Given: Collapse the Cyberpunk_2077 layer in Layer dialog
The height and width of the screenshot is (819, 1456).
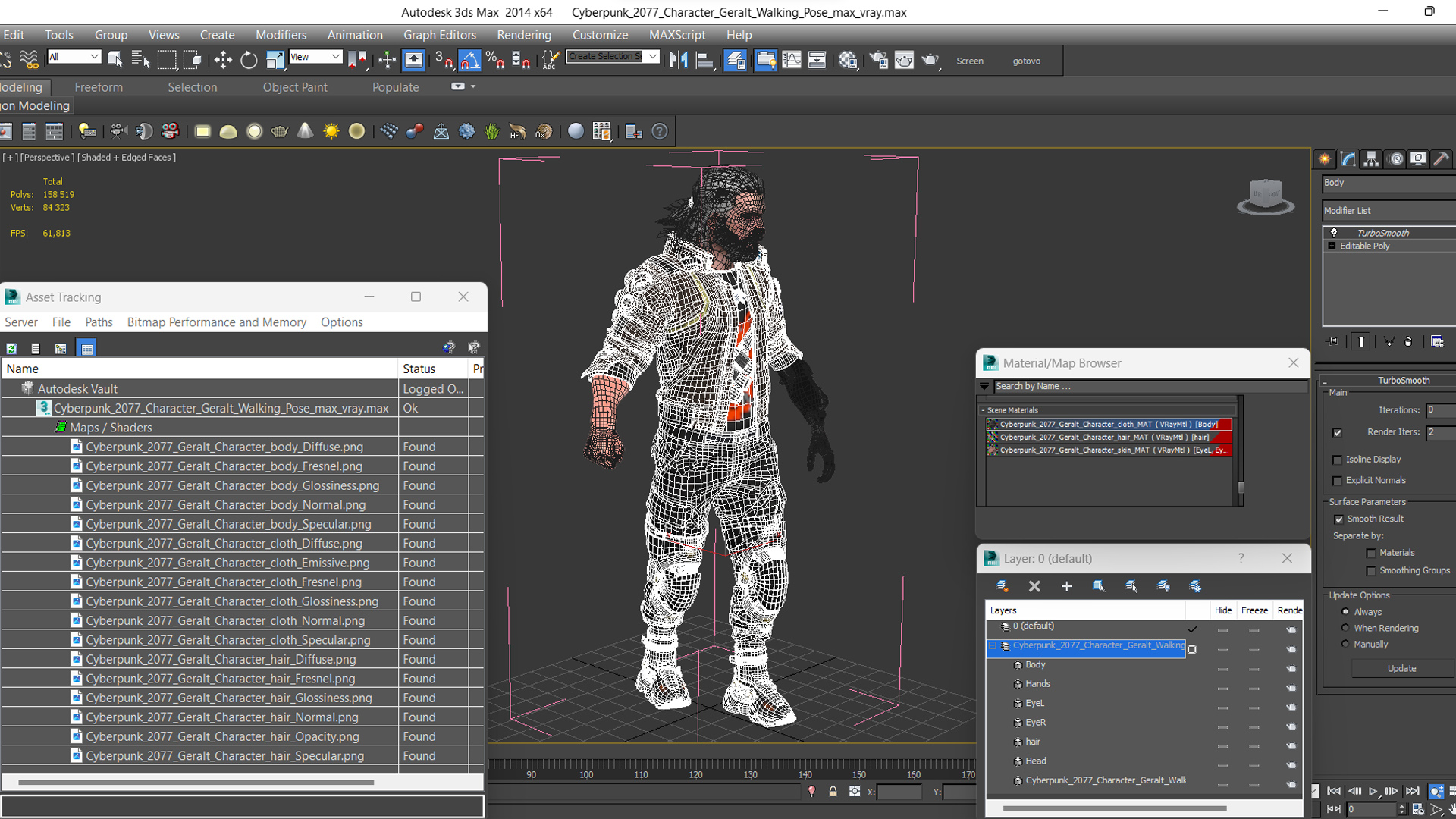Looking at the screenshot, I should click(x=993, y=646).
